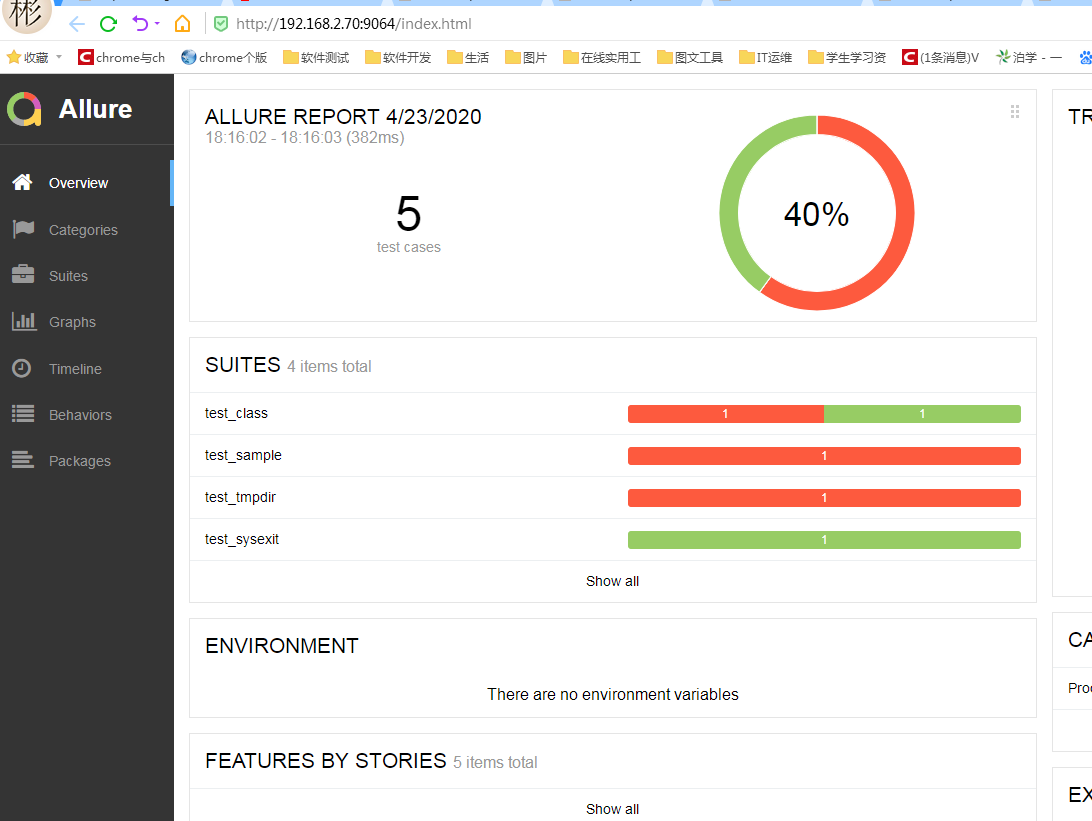Open the Graphs section

[86, 322]
